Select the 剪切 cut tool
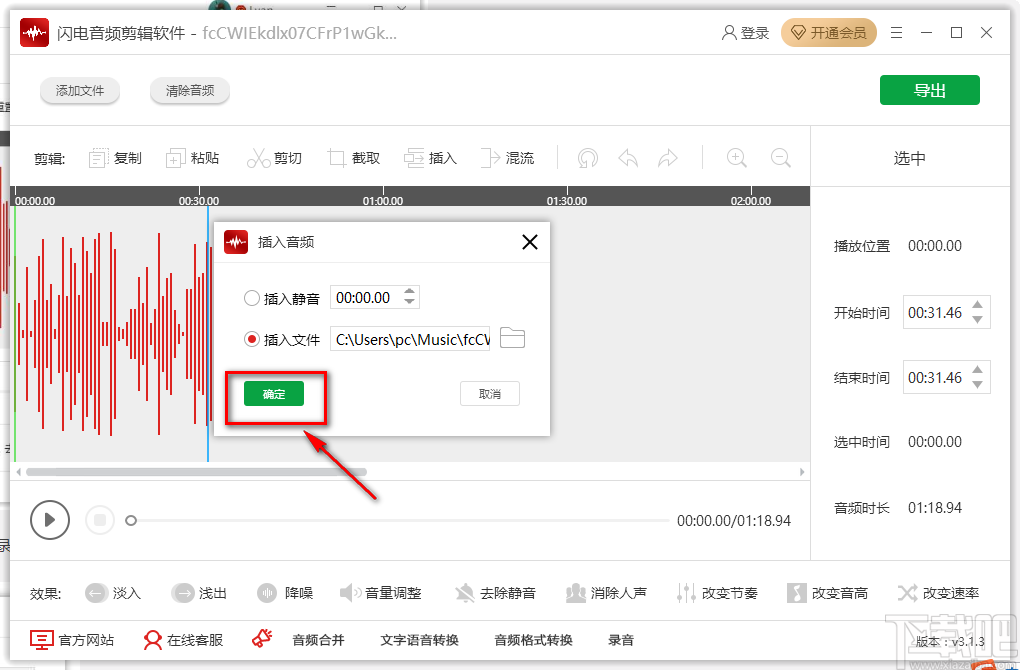 pyautogui.click(x=274, y=158)
